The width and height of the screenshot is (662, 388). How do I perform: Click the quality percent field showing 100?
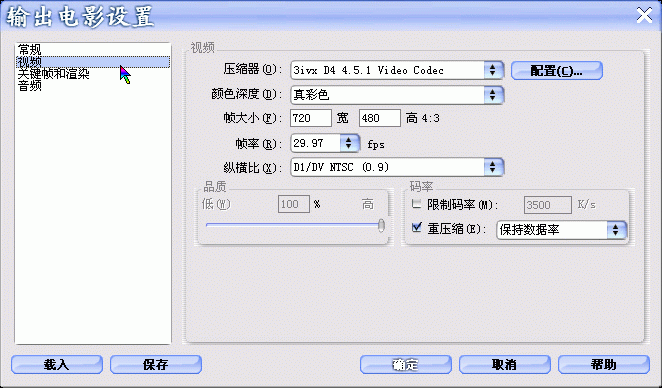coord(294,204)
